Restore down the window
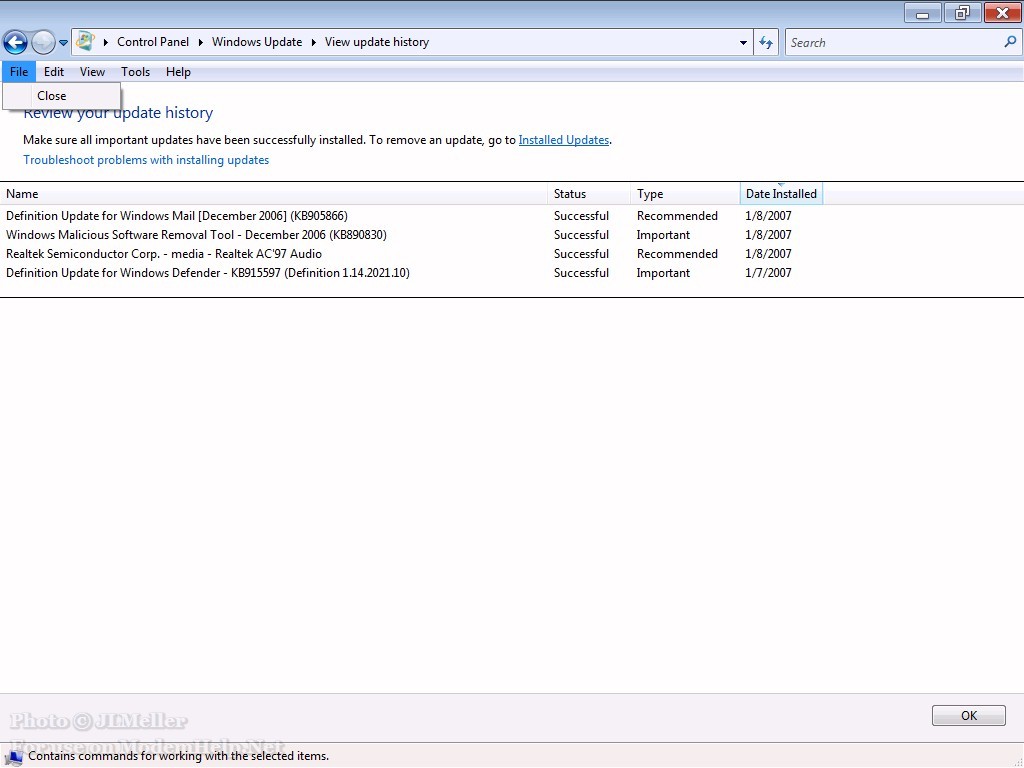Image resolution: width=1024 pixels, height=768 pixels. (x=962, y=13)
